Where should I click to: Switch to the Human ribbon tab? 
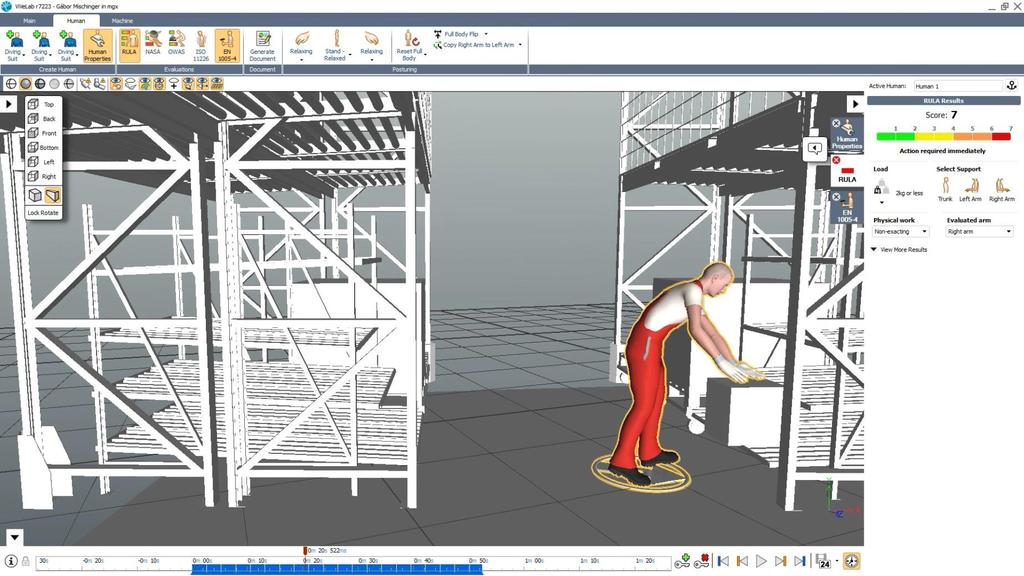[x=76, y=21]
